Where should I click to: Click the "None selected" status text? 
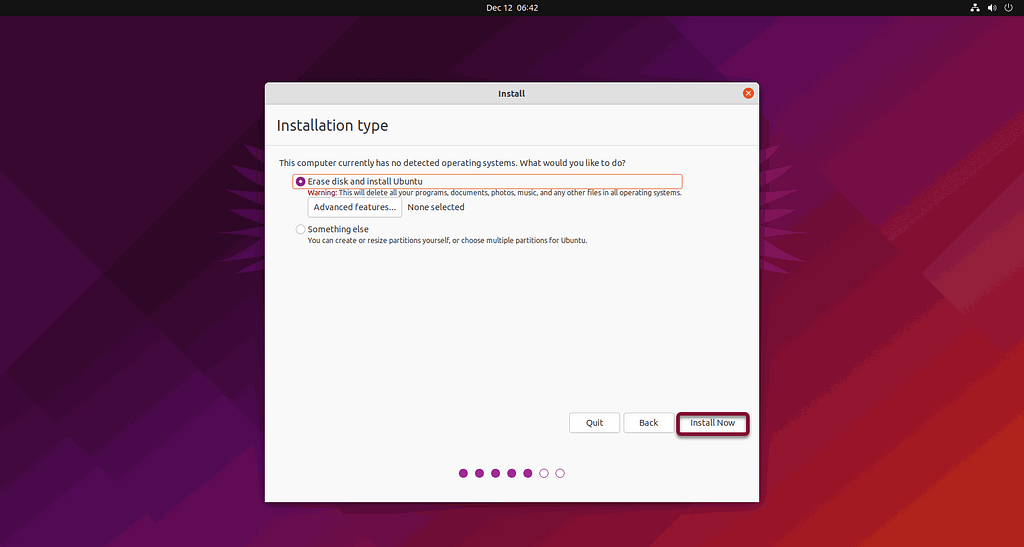436,207
